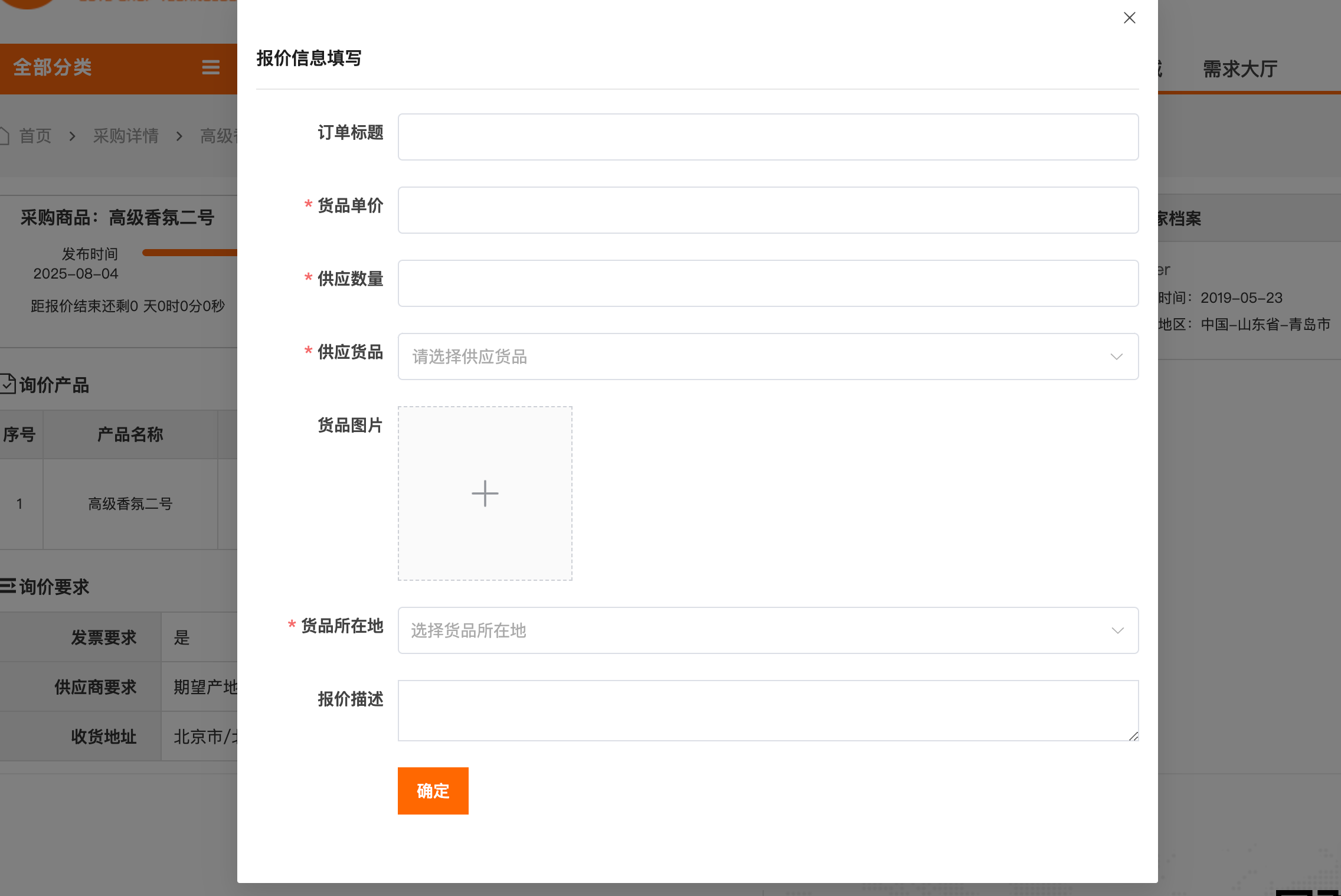Open the 全部分类 category menu
The image size is (1341, 896).
pyautogui.click(x=53, y=67)
